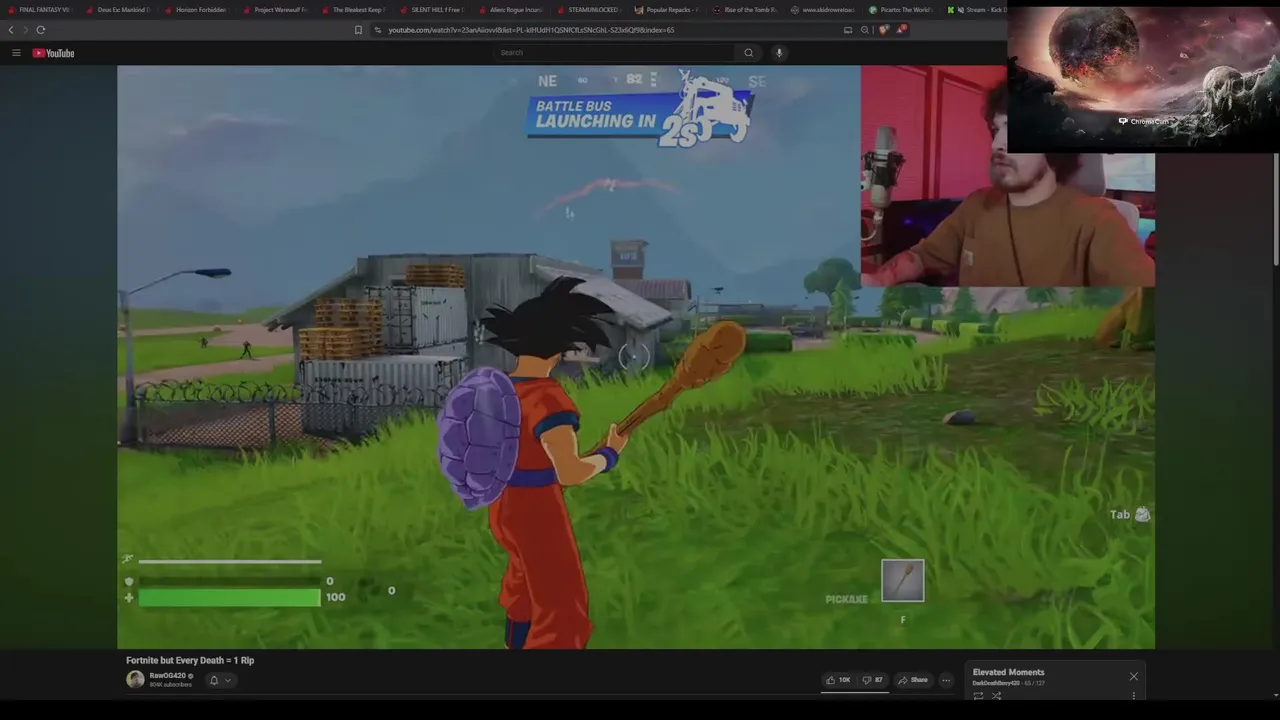
Task: Click the browser forward arrow
Action: 26,30
